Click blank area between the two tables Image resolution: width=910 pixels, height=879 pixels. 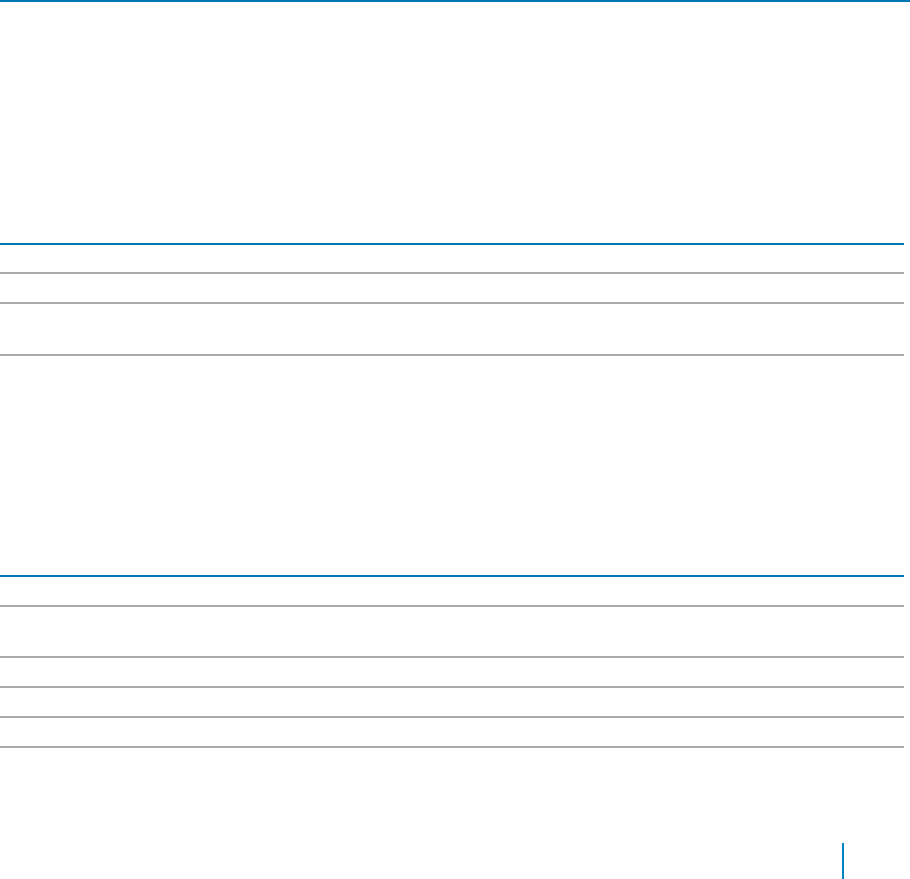(452, 464)
